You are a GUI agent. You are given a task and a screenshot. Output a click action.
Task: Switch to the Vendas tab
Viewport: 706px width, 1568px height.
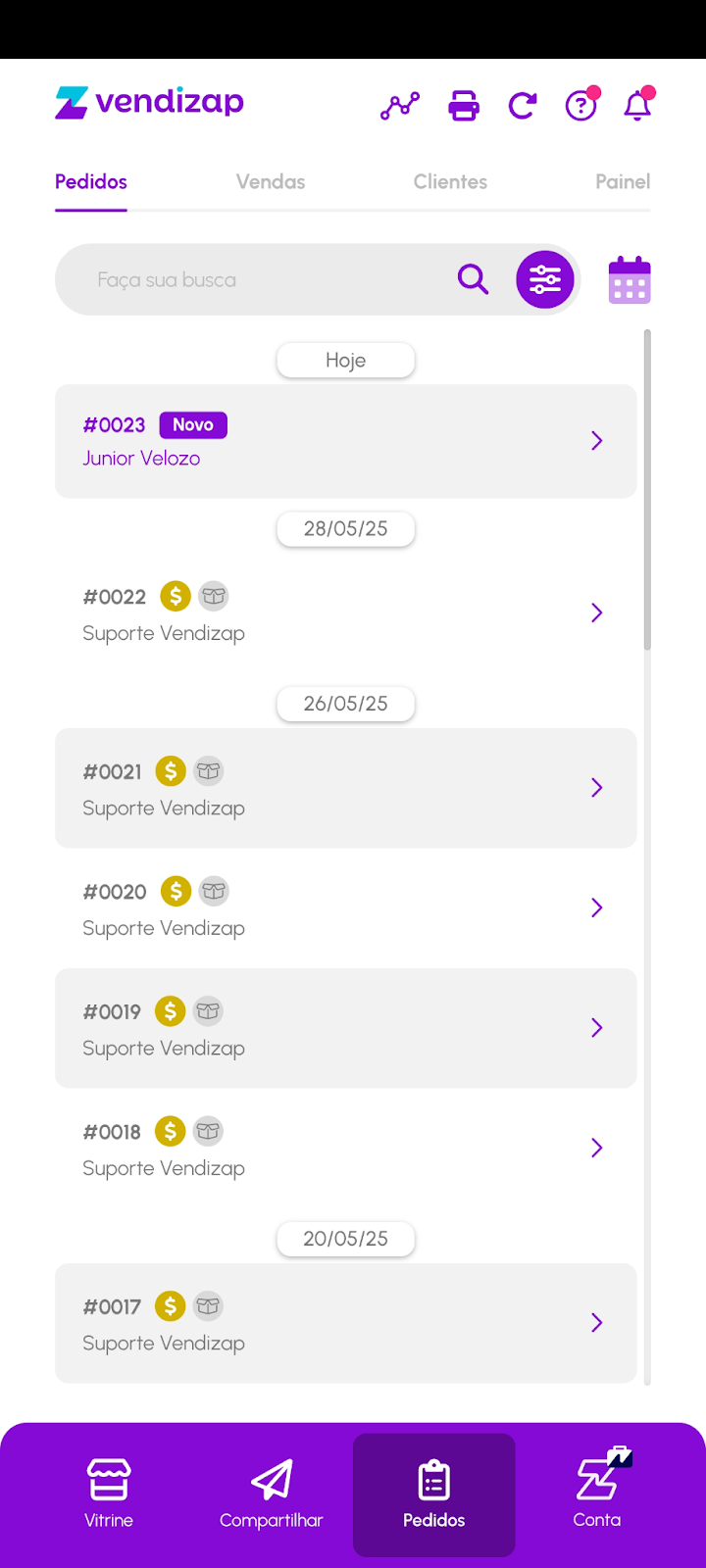coord(271,181)
